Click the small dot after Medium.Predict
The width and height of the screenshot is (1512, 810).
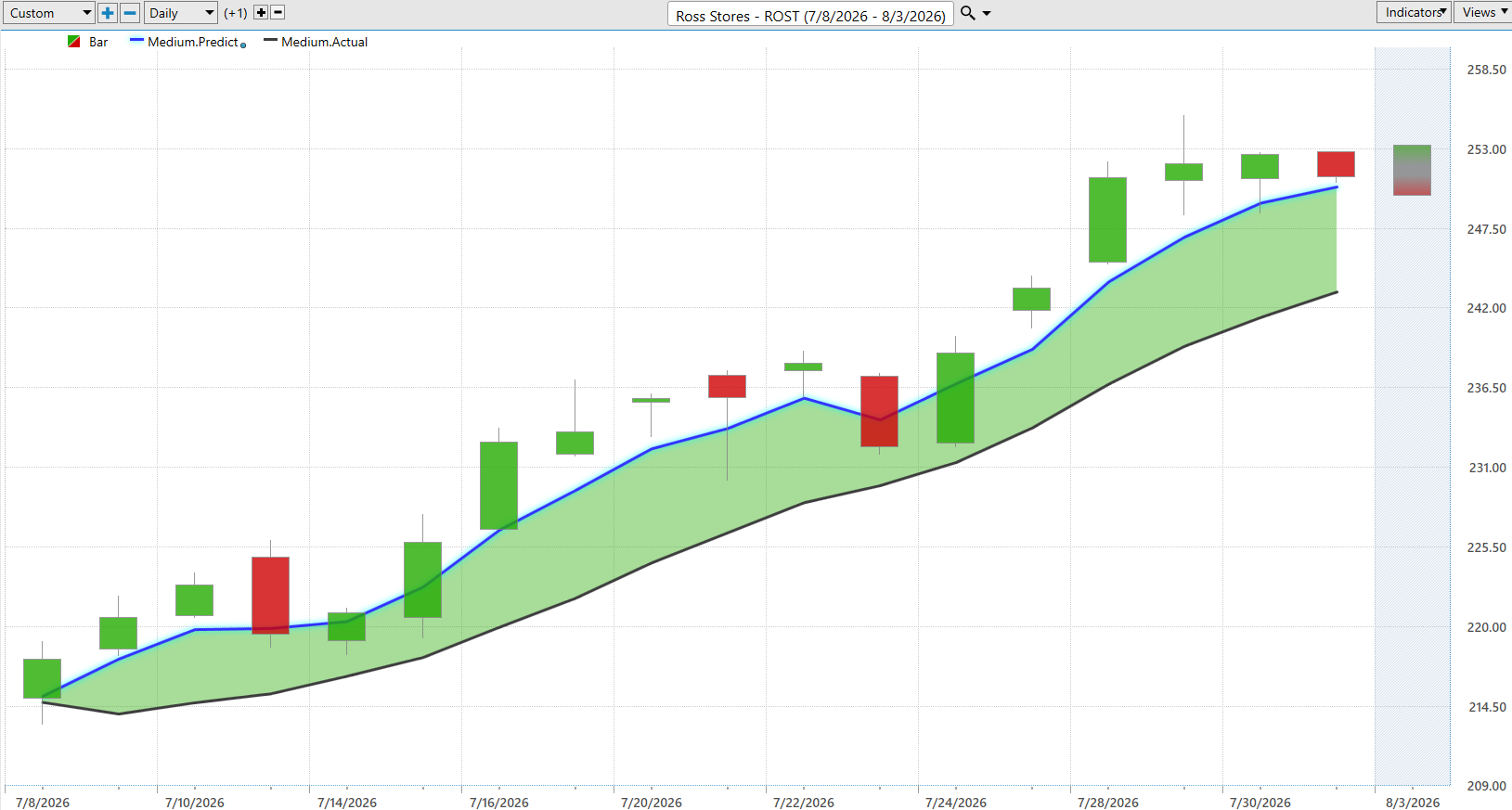pyautogui.click(x=243, y=45)
